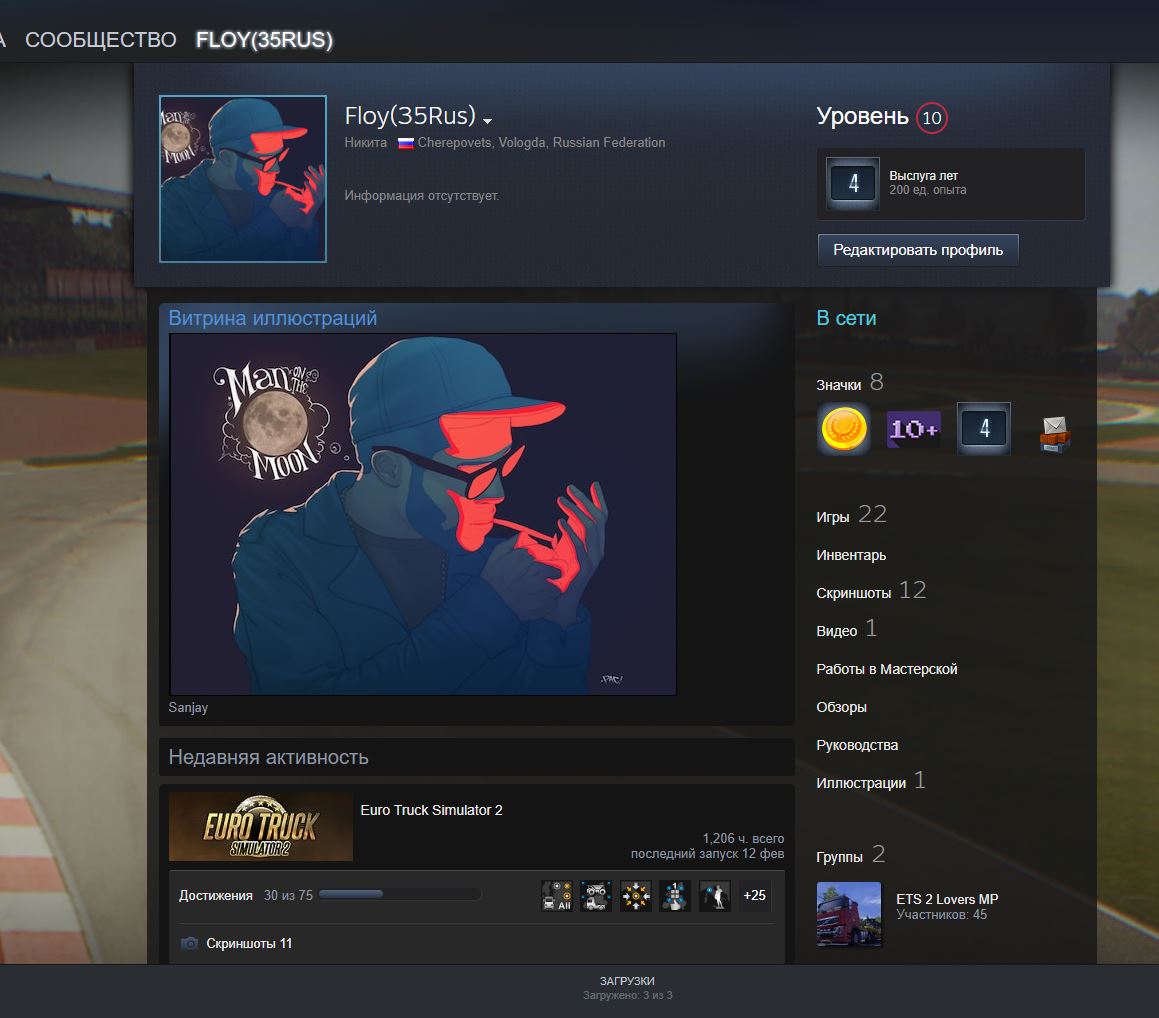Click the Euro Truck Simulator 2 game banner
This screenshot has height=1018, width=1159.
click(261, 827)
